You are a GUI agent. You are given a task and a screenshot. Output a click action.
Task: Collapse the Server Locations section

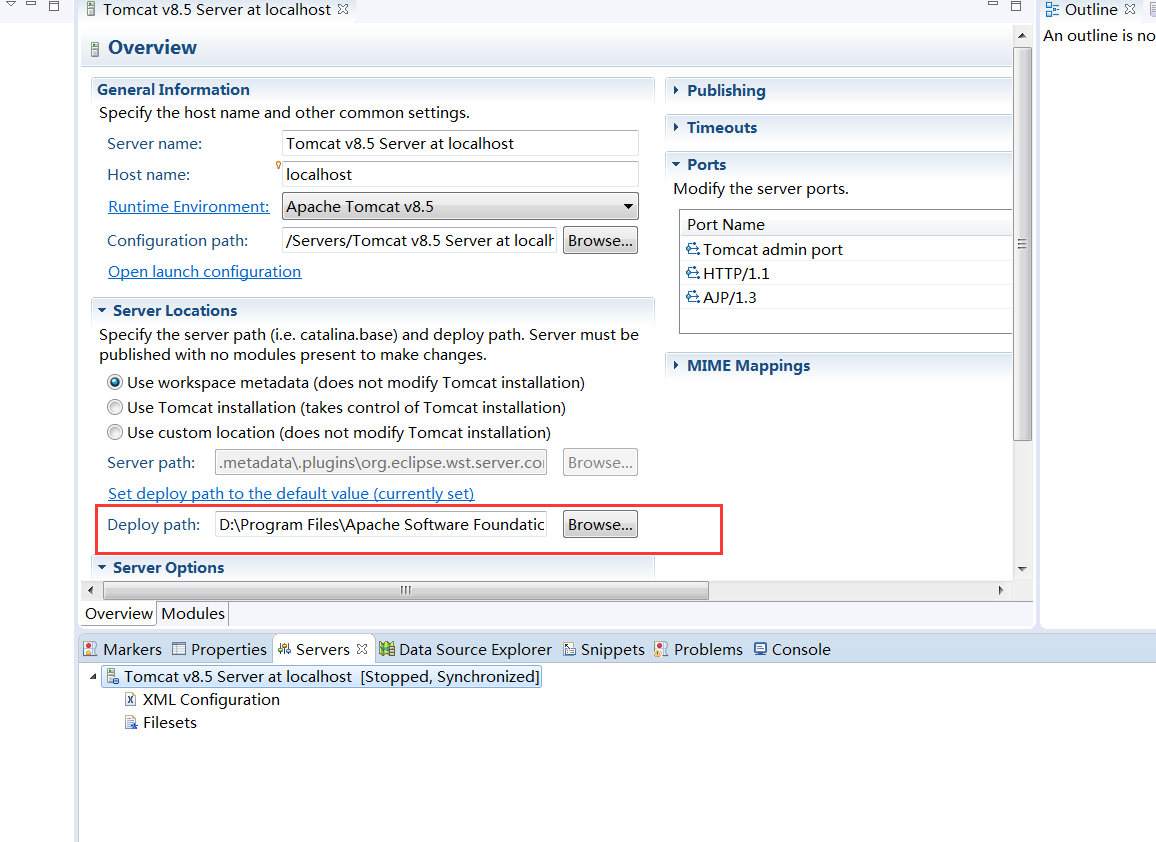point(102,310)
